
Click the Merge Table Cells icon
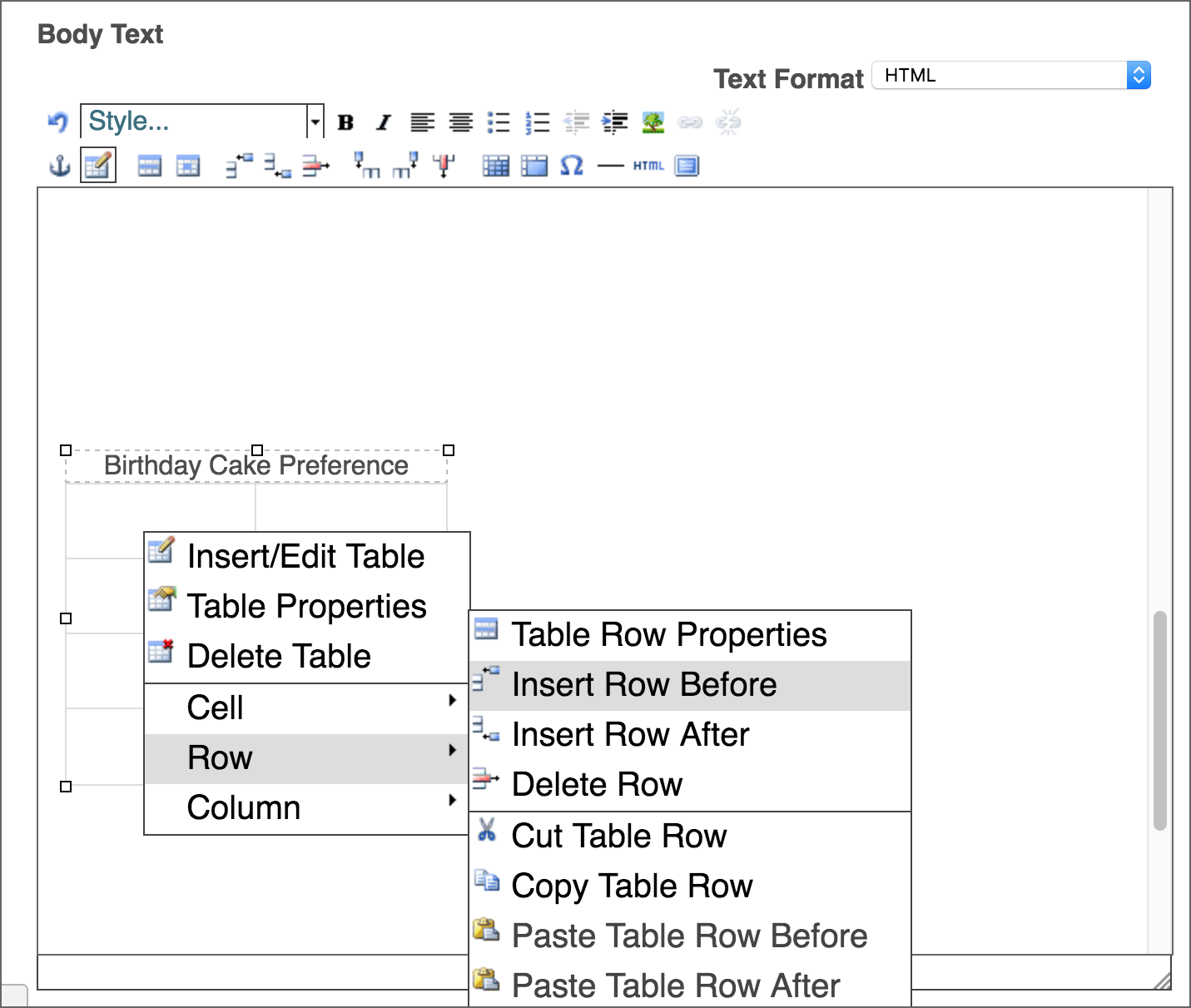pos(534,166)
